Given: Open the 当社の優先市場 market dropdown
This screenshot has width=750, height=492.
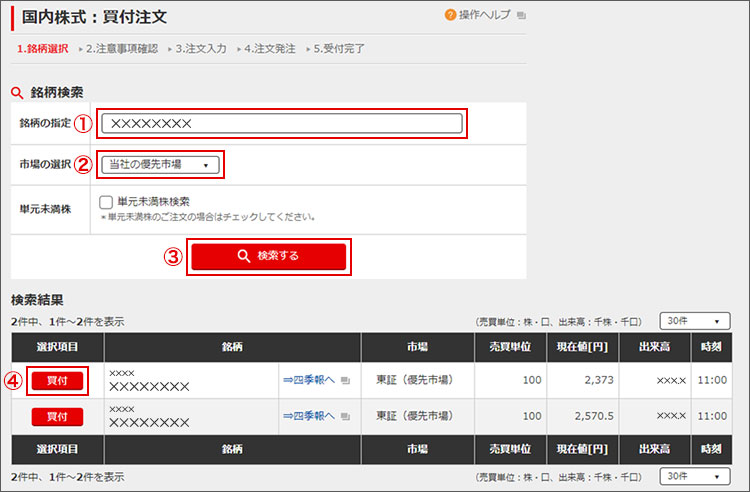Looking at the screenshot, I should [159, 164].
